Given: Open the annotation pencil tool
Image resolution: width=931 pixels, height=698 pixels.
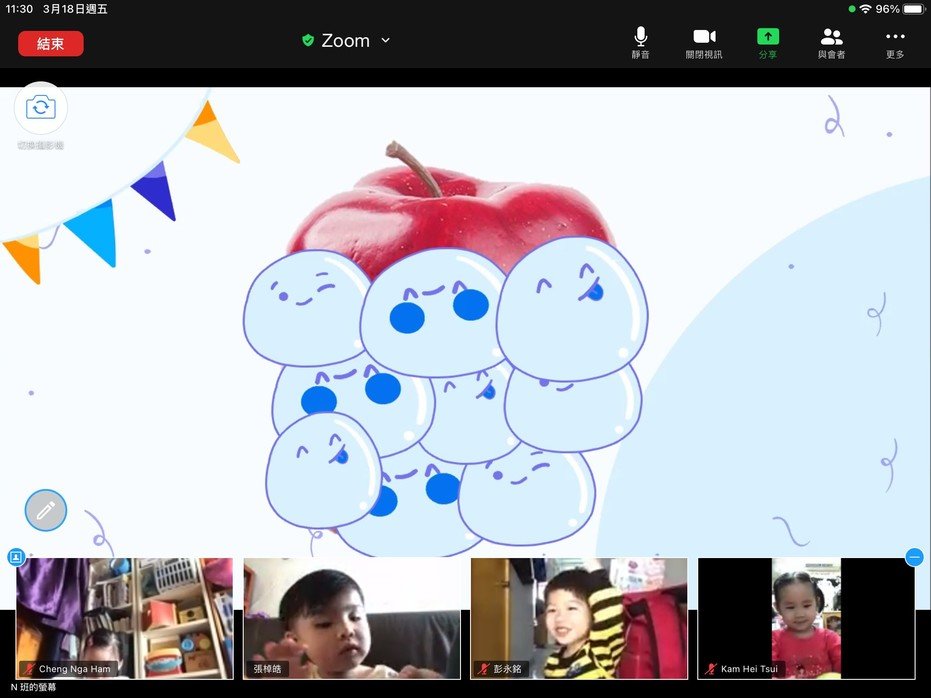Looking at the screenshot, I should coord(45,510).
